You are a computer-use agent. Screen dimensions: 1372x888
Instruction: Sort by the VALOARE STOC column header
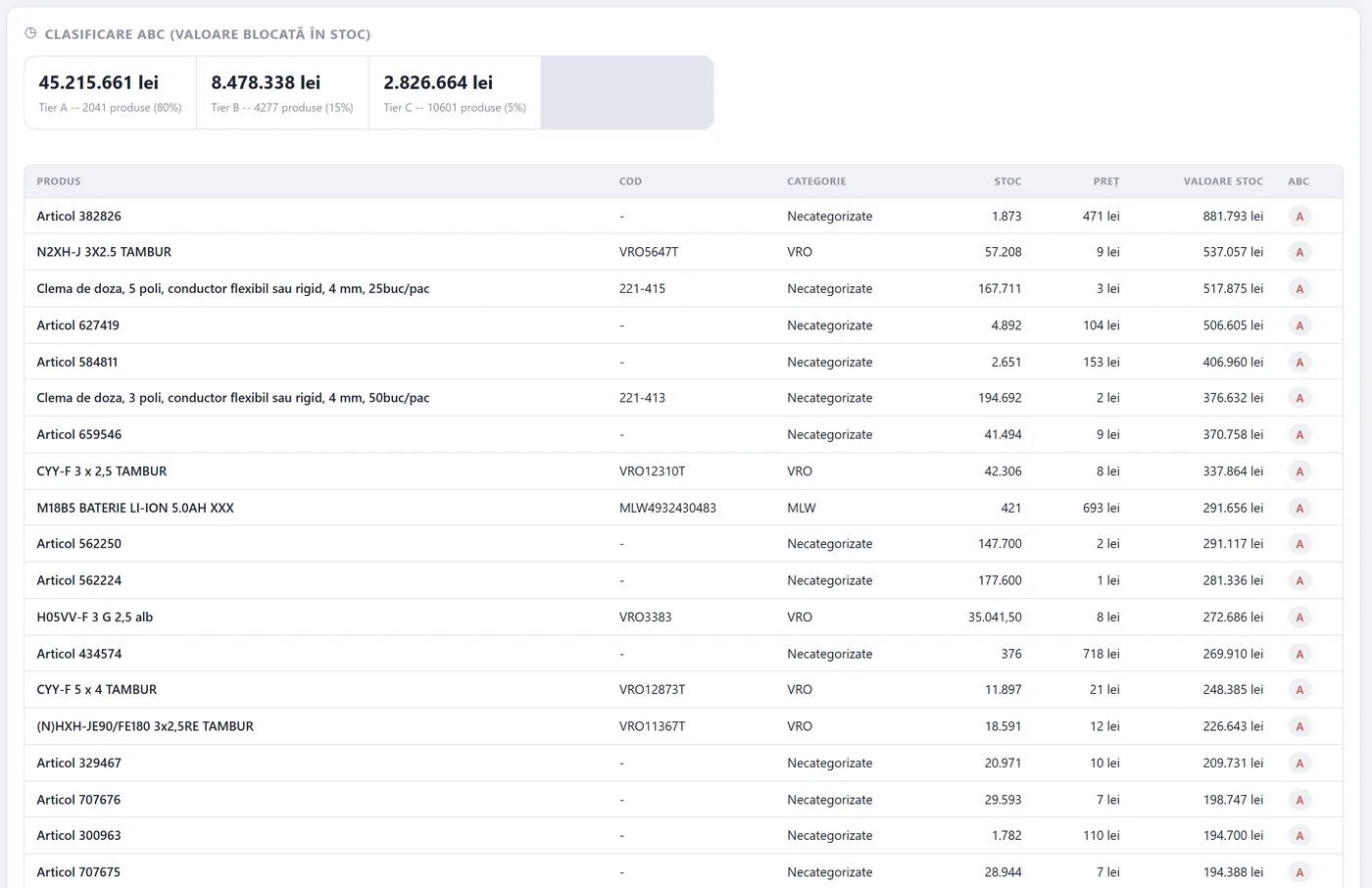pos(1223,181)
